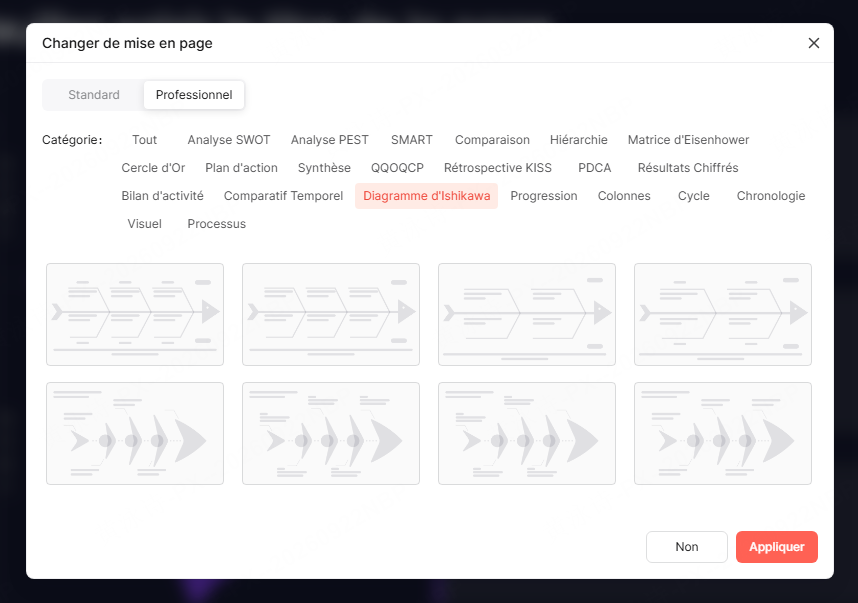Choose first bottom-row arrow fish layout
858x603 pixels.
[x=135, y=433]
